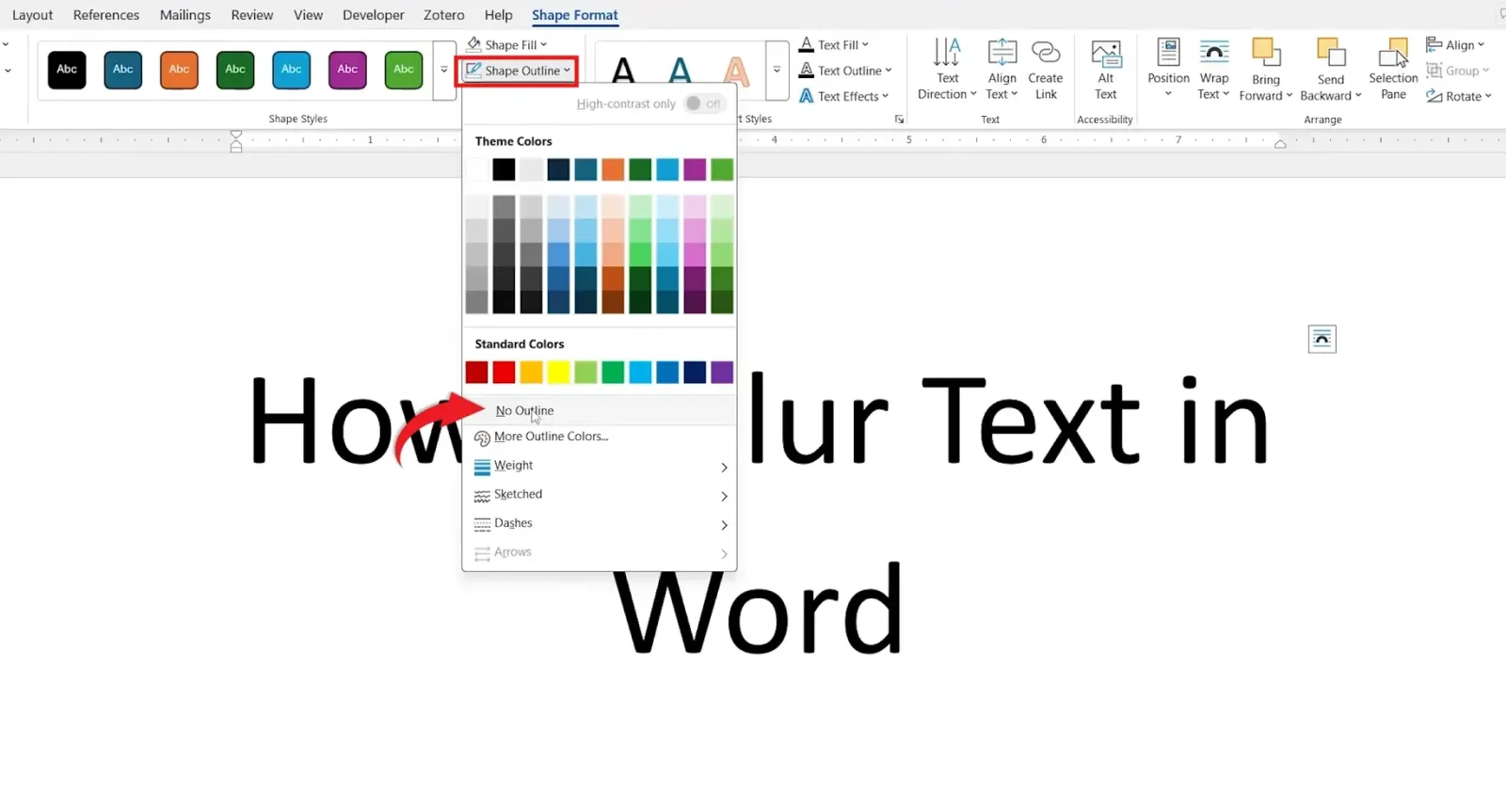Screen dimensions: 1506x812
Task: Switch to the Zotero tab
Action: 444,15
